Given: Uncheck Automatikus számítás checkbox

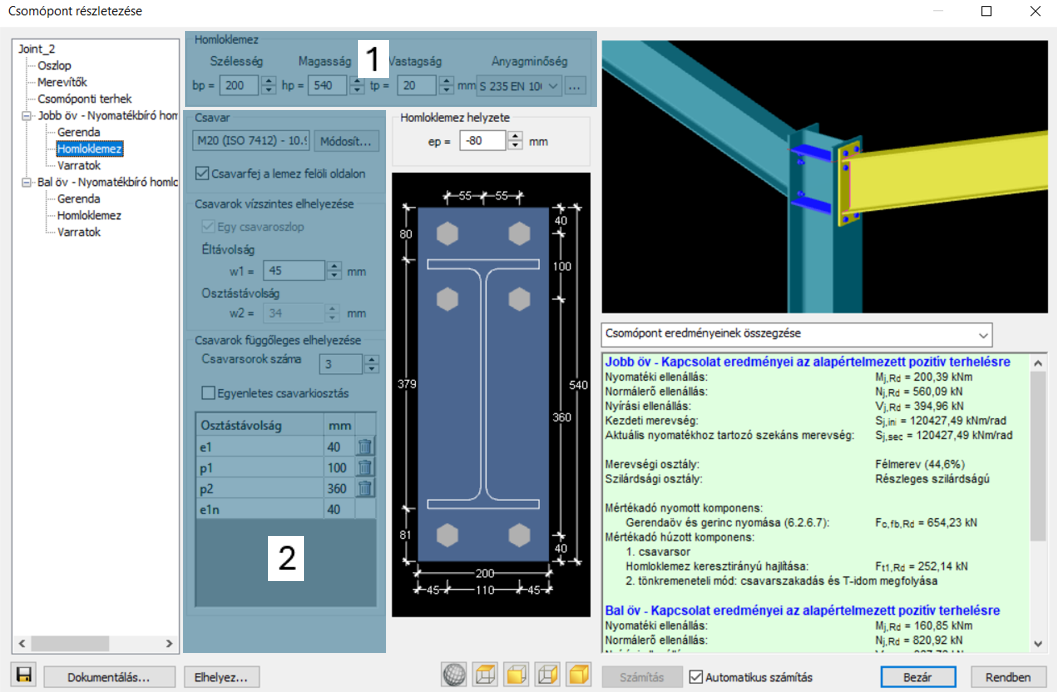Looking at the screenshot, I should 696,677.
